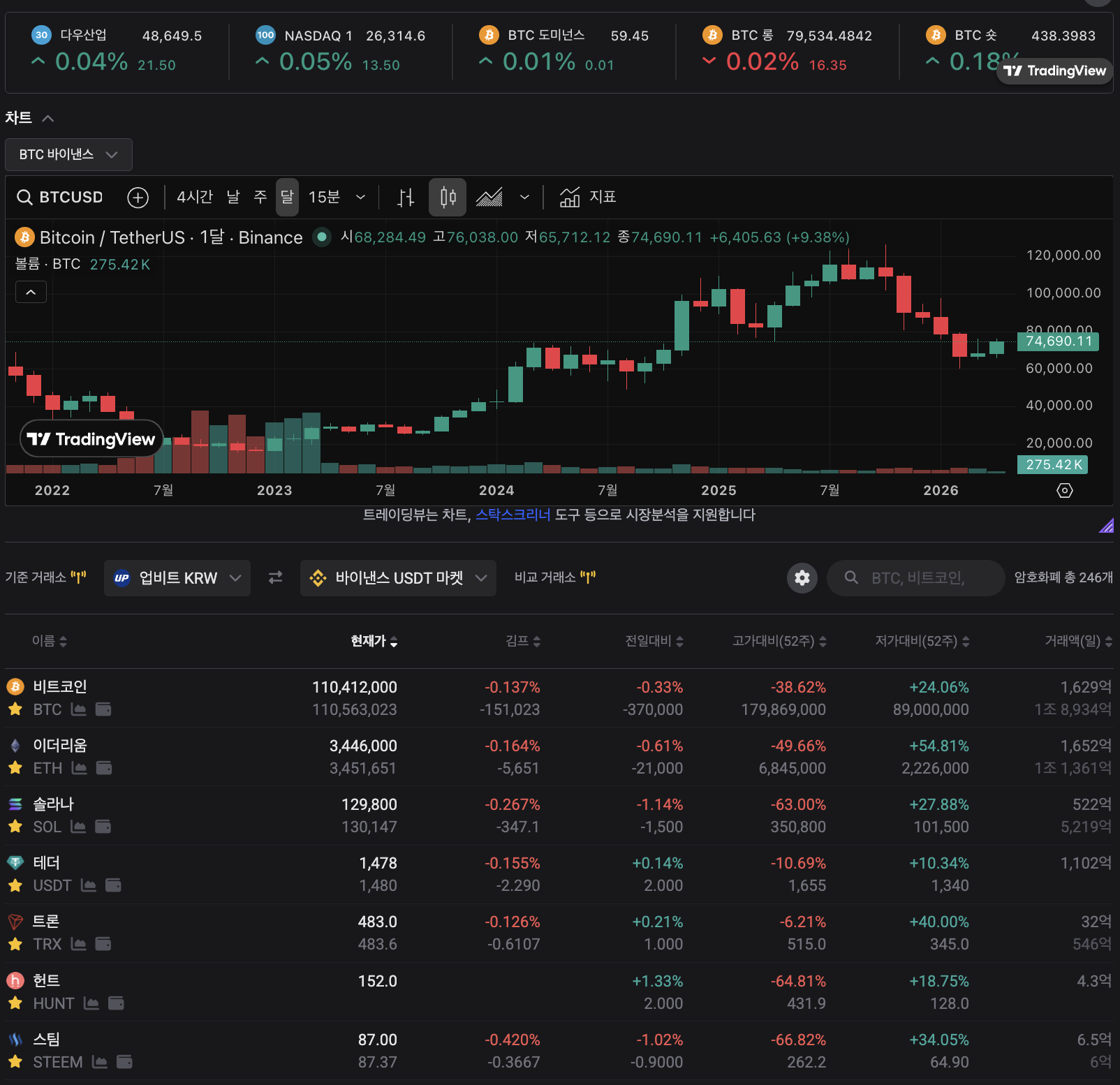Open the TRX row wallet icon
Screen dimensions: 1120x1085
[x=103, y=944]
